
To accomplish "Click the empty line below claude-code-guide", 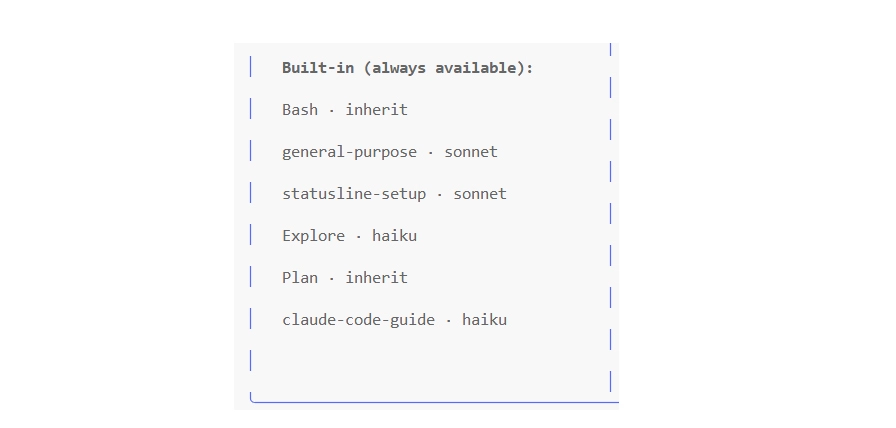I will (430, 361).
